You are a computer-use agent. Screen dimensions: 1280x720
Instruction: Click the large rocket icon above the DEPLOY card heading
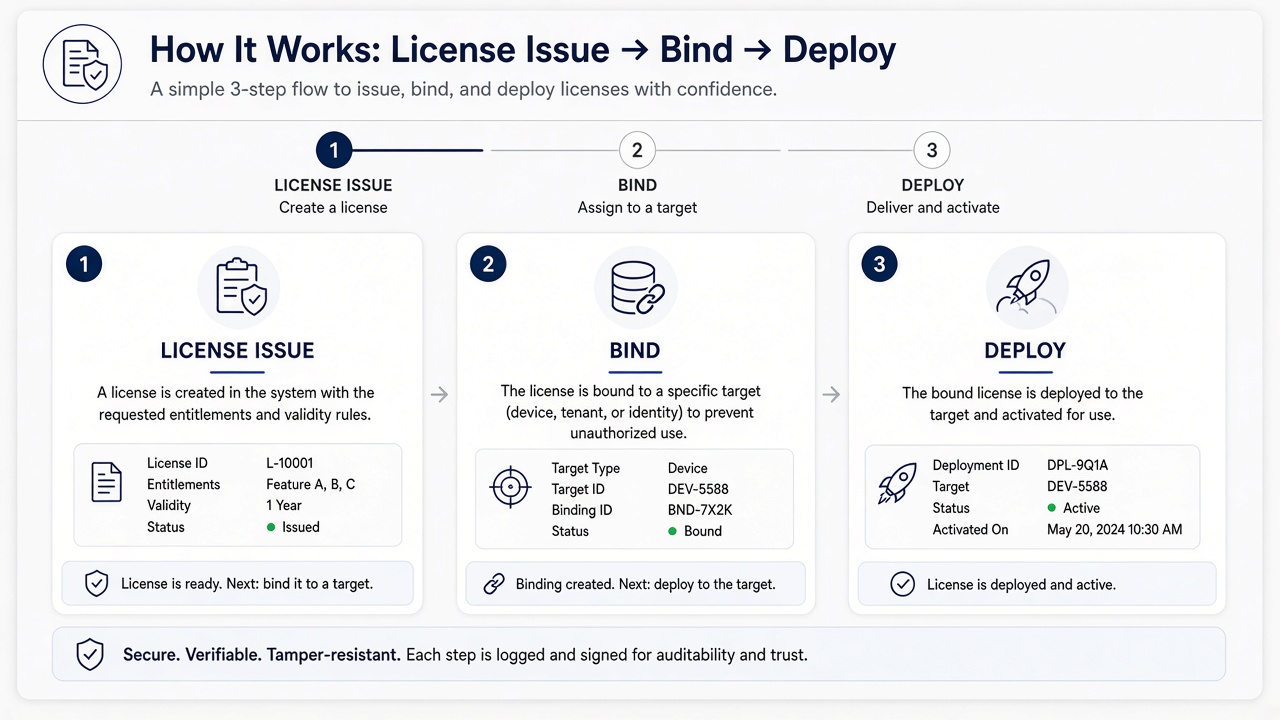tap(1026, 288)
